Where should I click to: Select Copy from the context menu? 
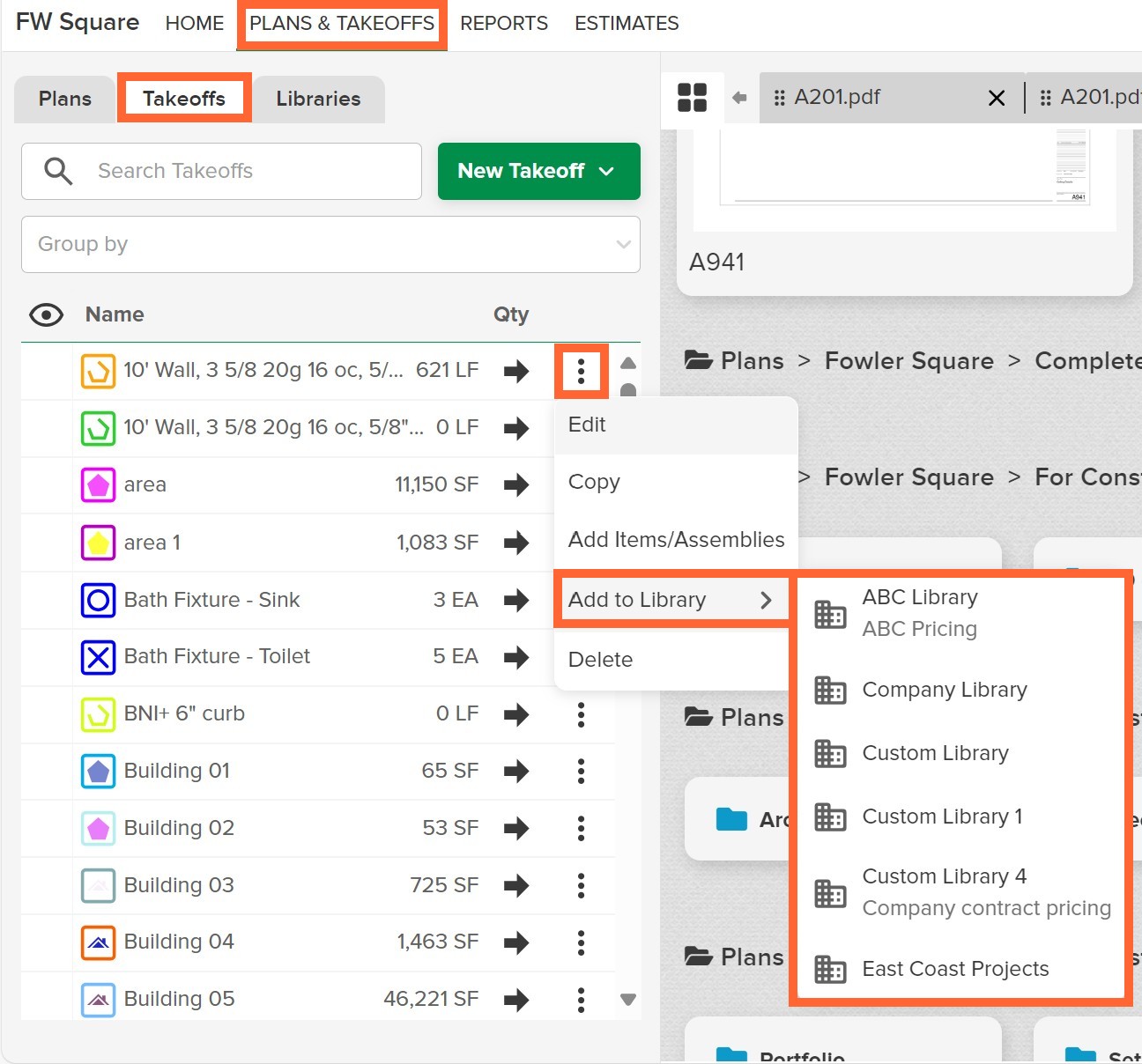click(x=594, y=482)
